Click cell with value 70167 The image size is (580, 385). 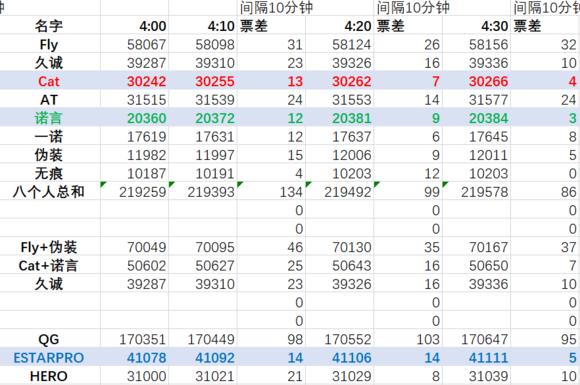click(476, 247)
